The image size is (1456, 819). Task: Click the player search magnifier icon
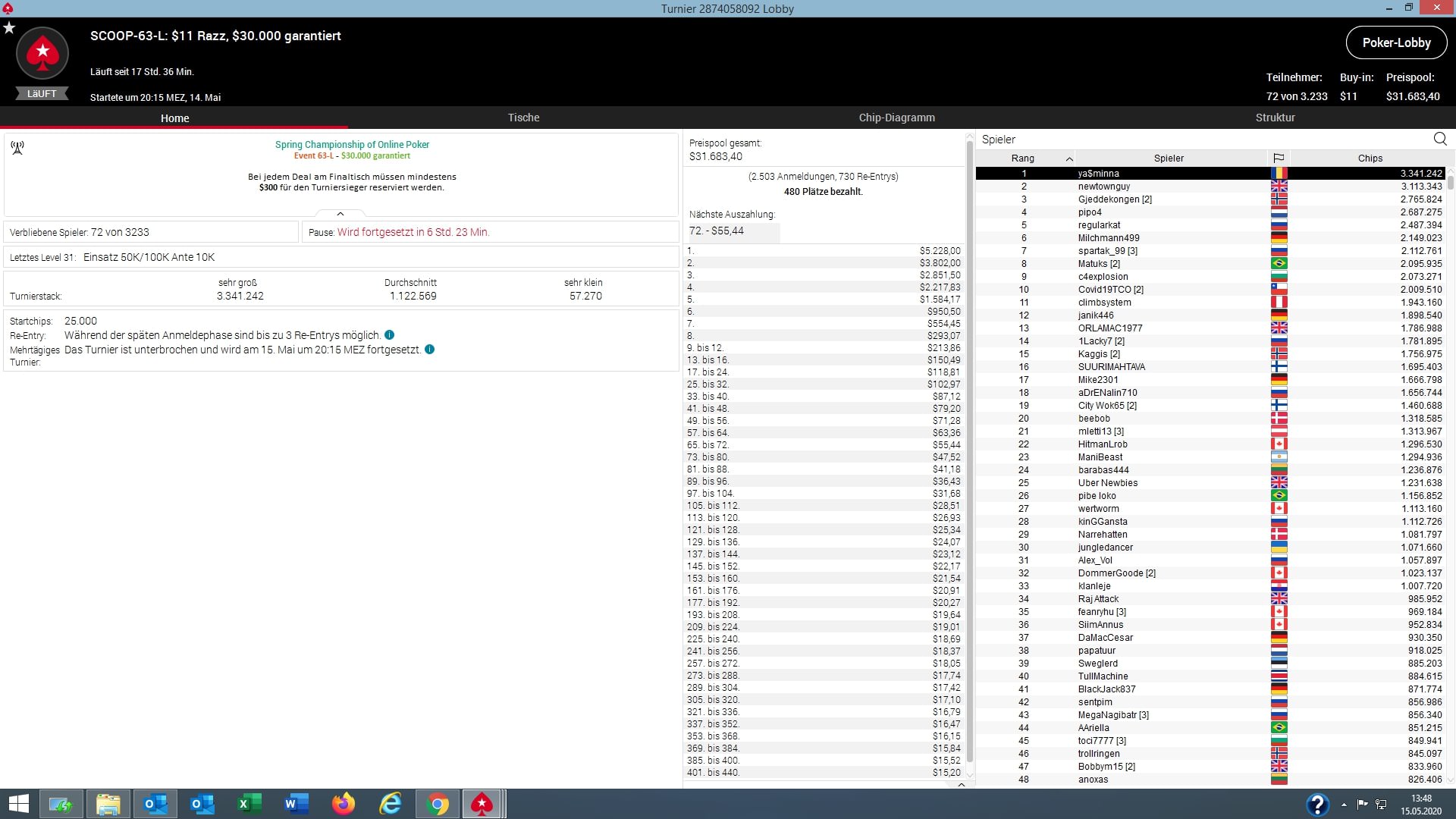(1439, 139)
